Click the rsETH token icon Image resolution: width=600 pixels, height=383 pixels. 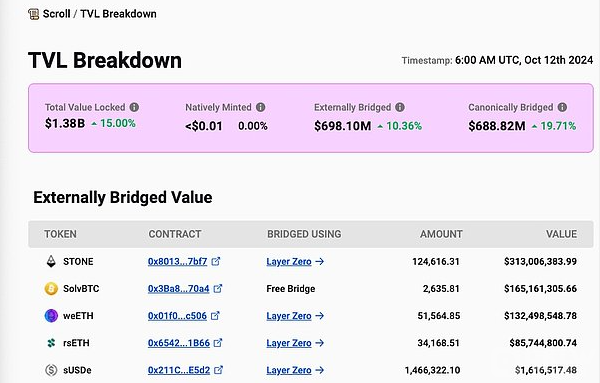click(51, 343)
